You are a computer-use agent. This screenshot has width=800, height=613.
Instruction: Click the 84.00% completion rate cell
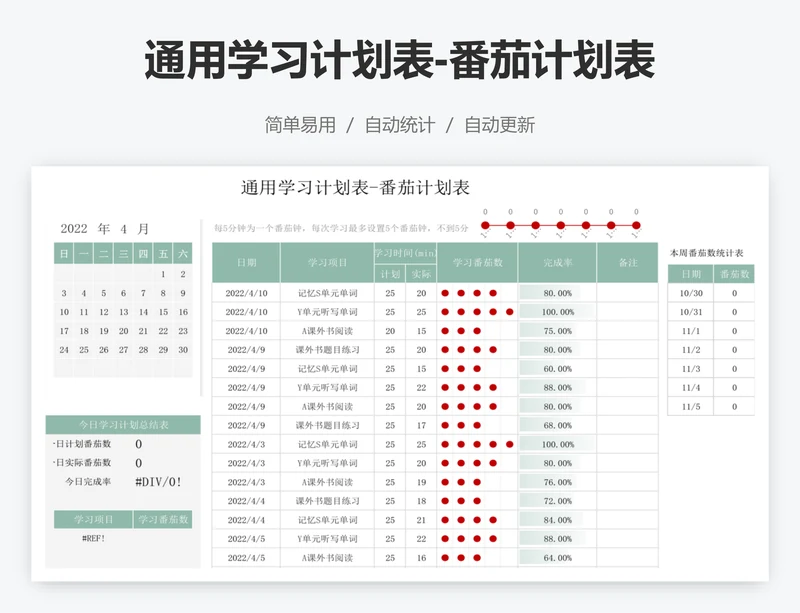[558, 520]
